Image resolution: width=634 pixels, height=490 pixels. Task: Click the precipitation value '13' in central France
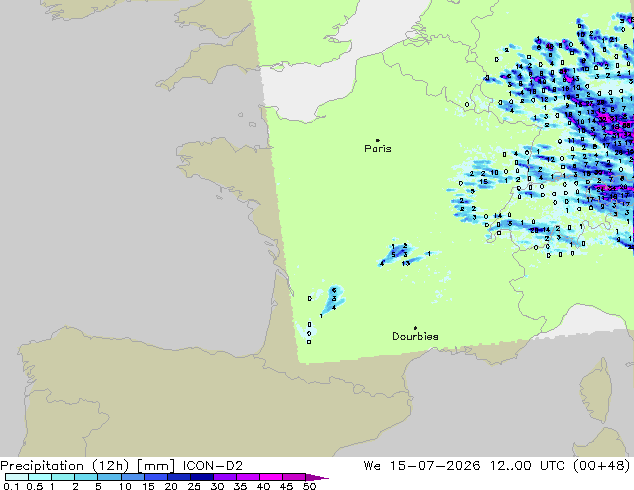tap(406, 263)
